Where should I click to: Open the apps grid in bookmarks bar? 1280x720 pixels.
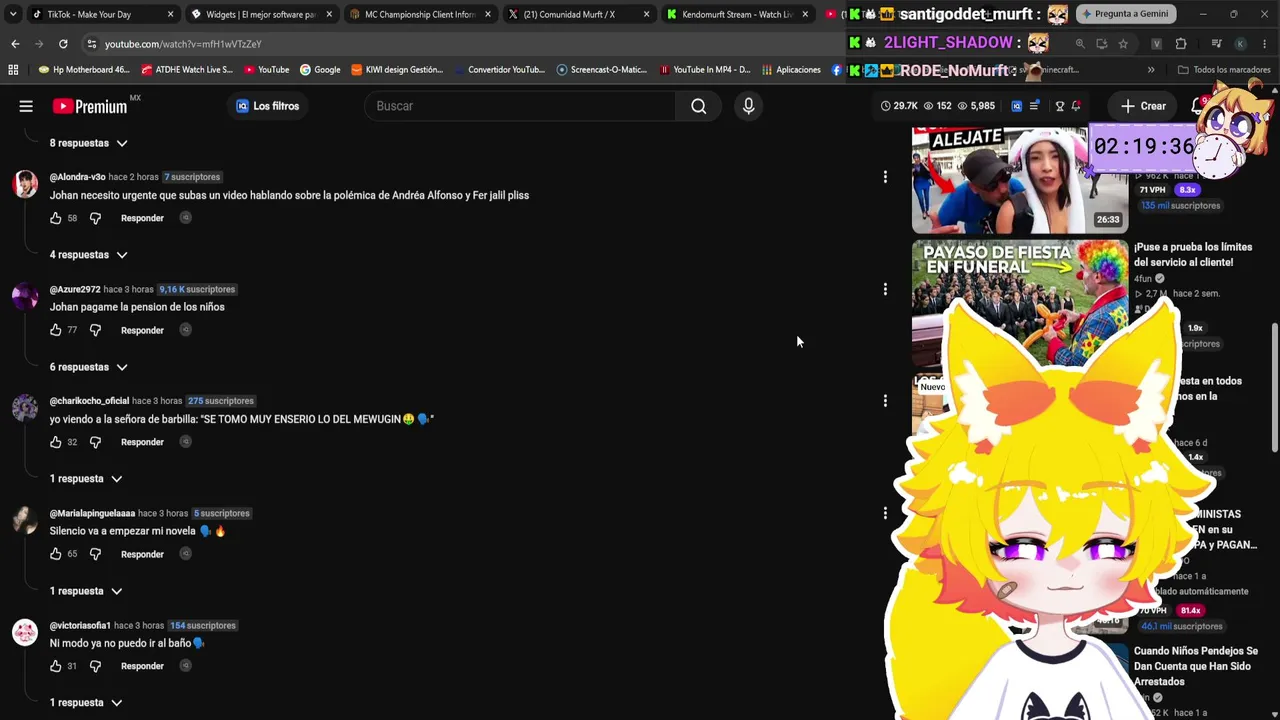(13, 70)
